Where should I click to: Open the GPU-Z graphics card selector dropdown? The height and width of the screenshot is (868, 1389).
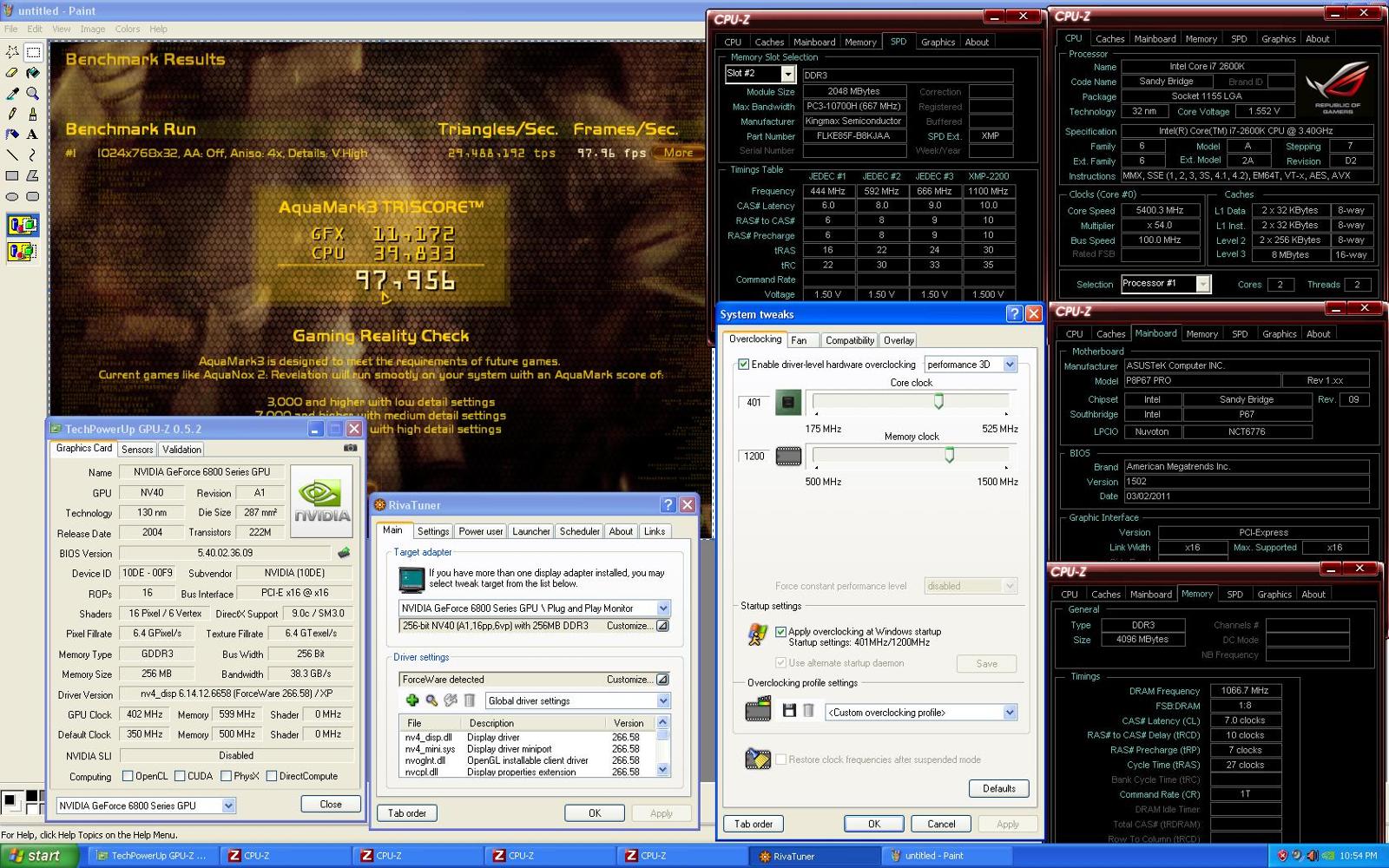tap(228, 806)
